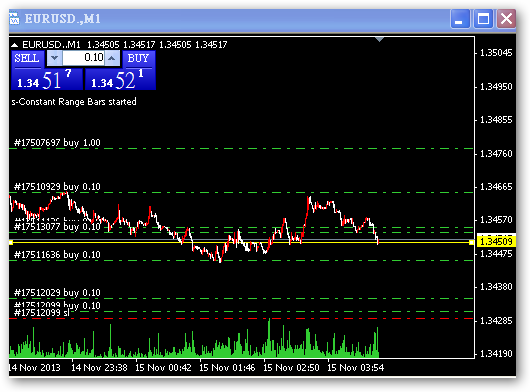Click the red #17512099 sl stop-loss line

click(241, 318)
